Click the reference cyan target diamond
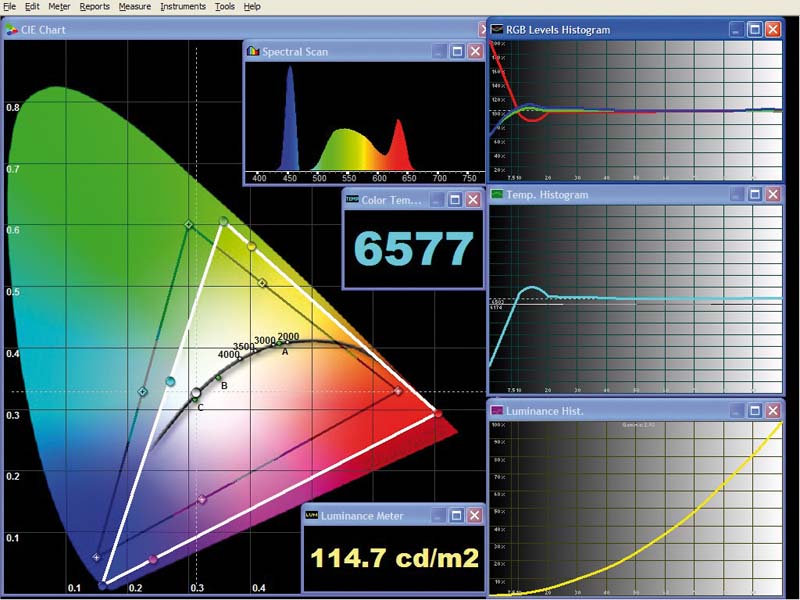Viewport: 800px width, 600px height. pyautogui.click(x=143, y=392)
